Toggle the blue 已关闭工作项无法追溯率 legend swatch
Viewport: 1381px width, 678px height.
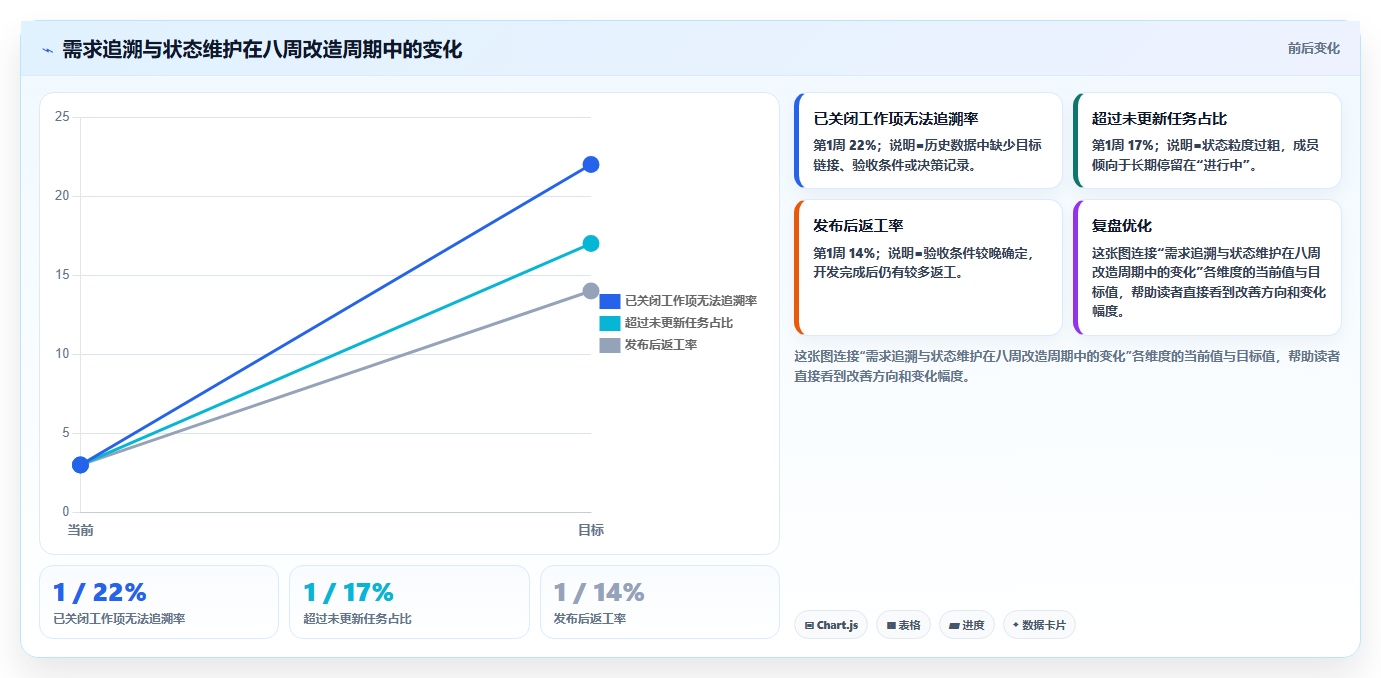610,301
